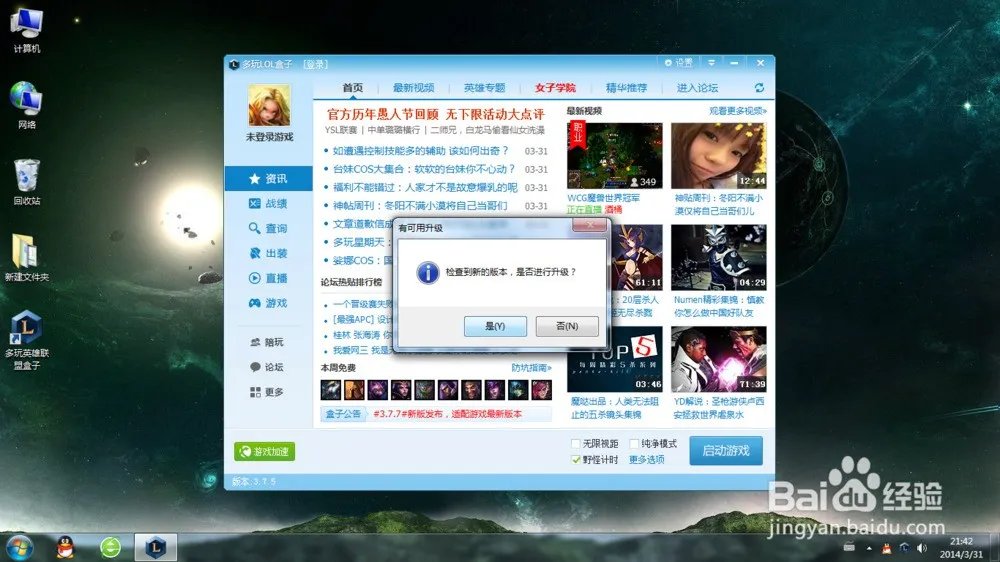Click the volume icon in system tray
The width and height of the screenshot is (1000, 562).
[x=922, y=547]
